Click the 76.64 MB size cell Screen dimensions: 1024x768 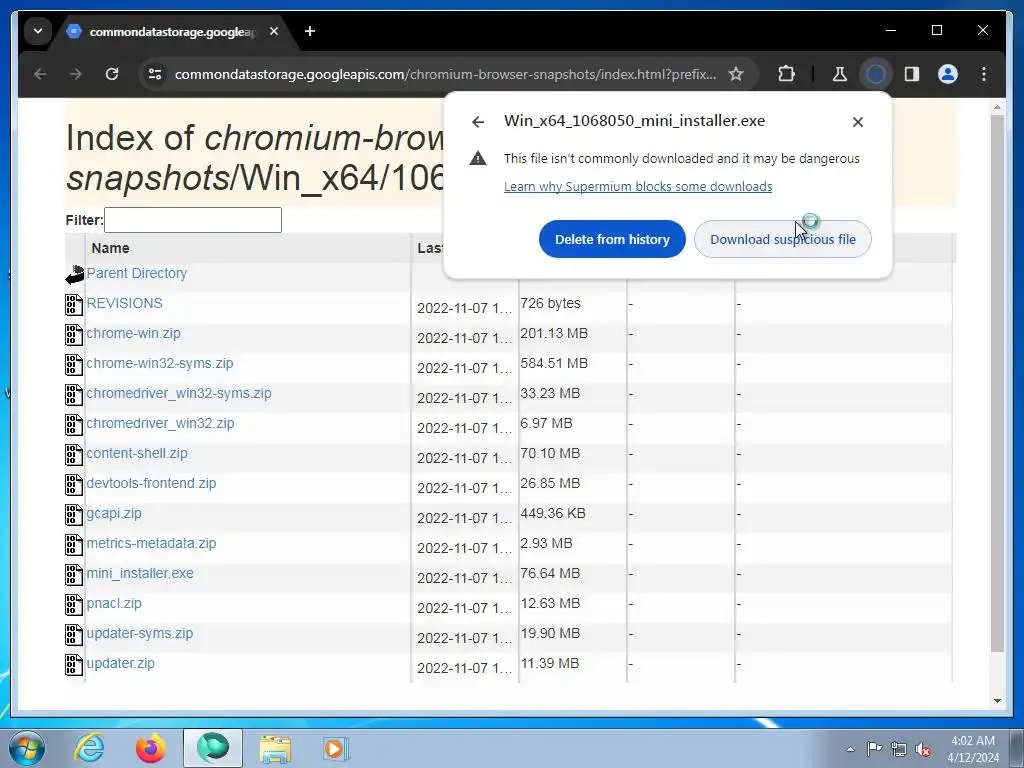[550, 573]
